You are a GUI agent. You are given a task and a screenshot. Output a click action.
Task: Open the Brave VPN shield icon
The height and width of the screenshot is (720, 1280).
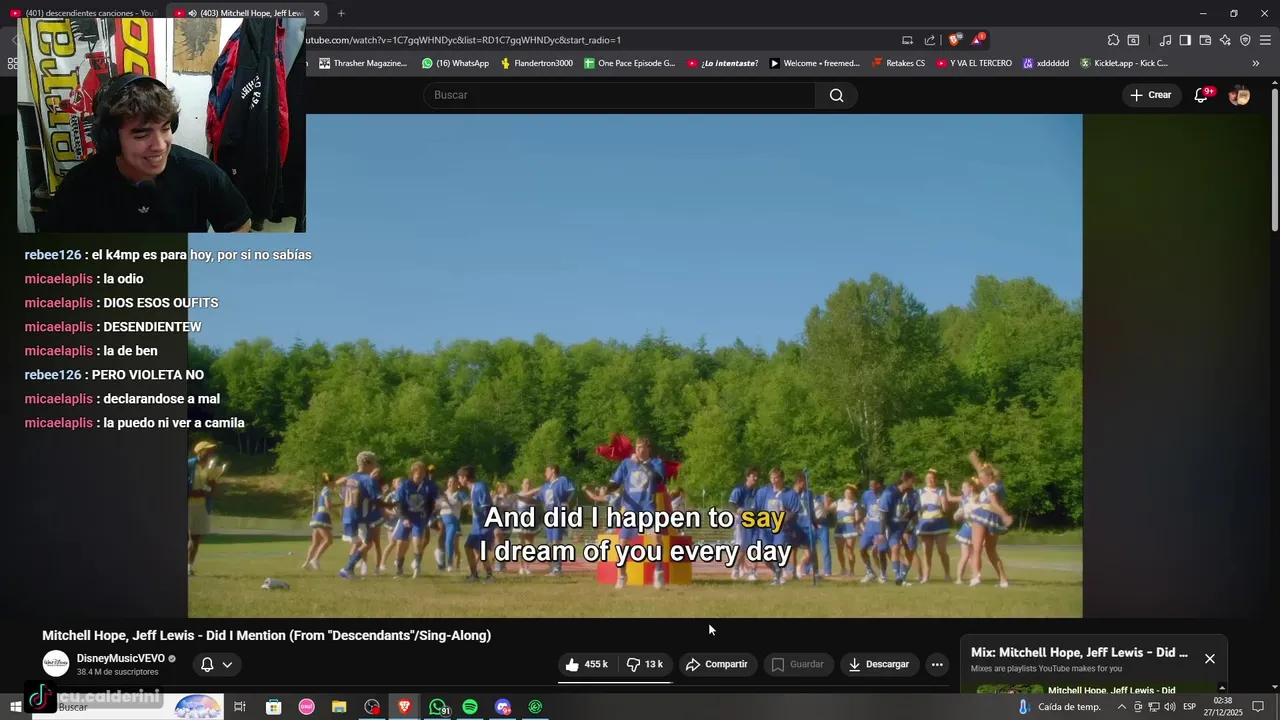pyautogui.click(x=1245, y=40)
